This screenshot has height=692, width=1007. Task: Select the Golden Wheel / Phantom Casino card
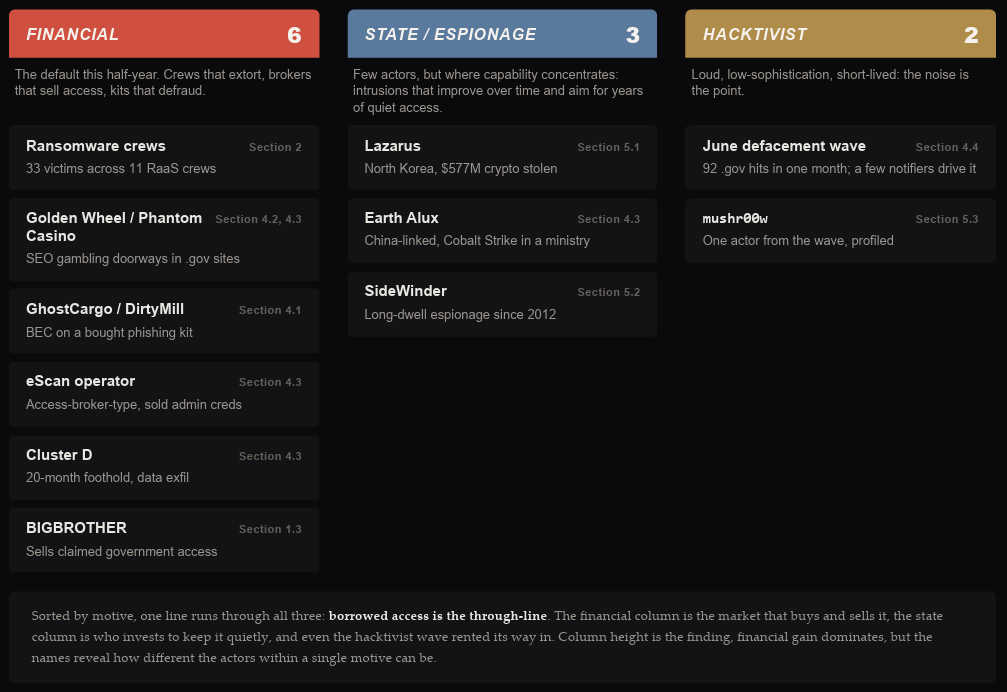(164, 239)
